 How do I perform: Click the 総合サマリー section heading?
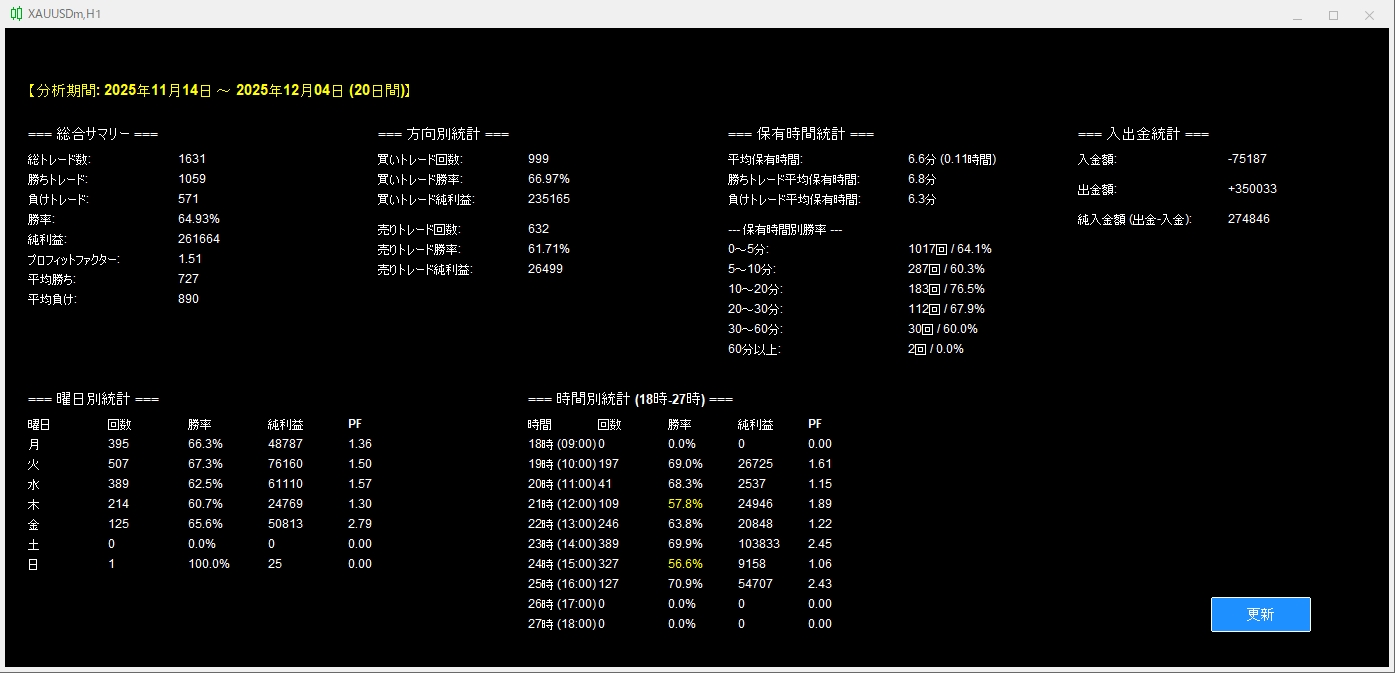click(x=93, y=134)
